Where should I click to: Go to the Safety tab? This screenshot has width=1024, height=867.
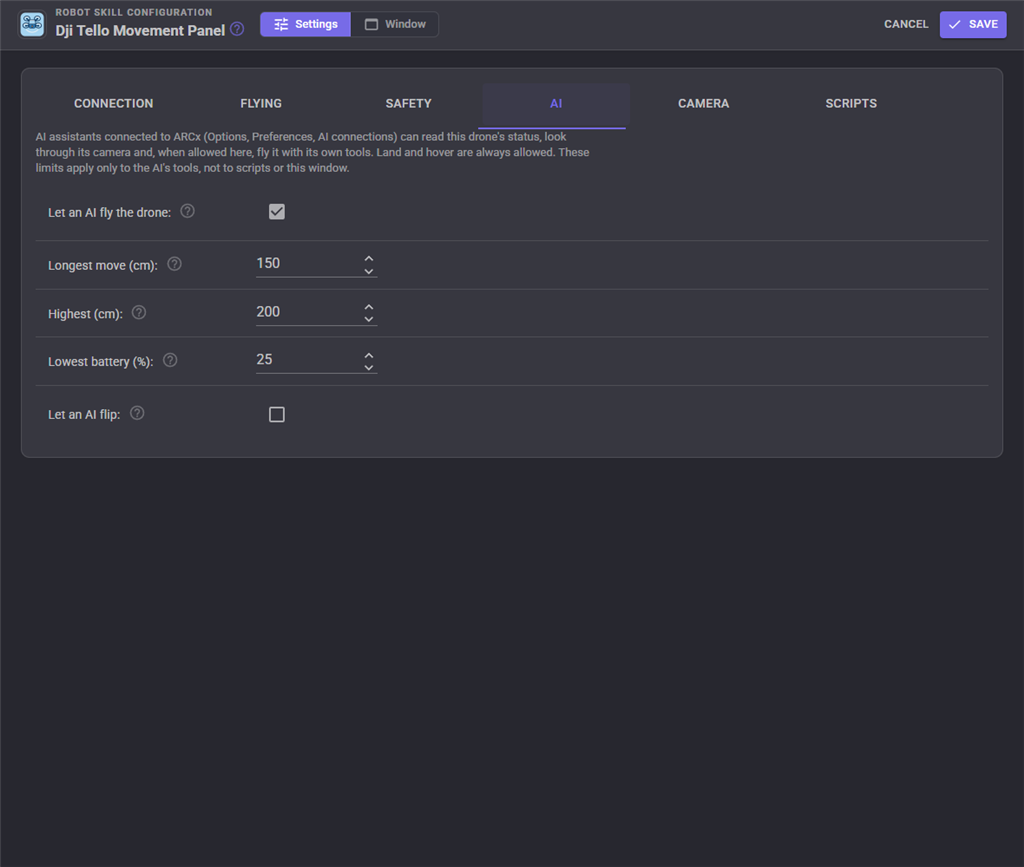tap(409, 104)
